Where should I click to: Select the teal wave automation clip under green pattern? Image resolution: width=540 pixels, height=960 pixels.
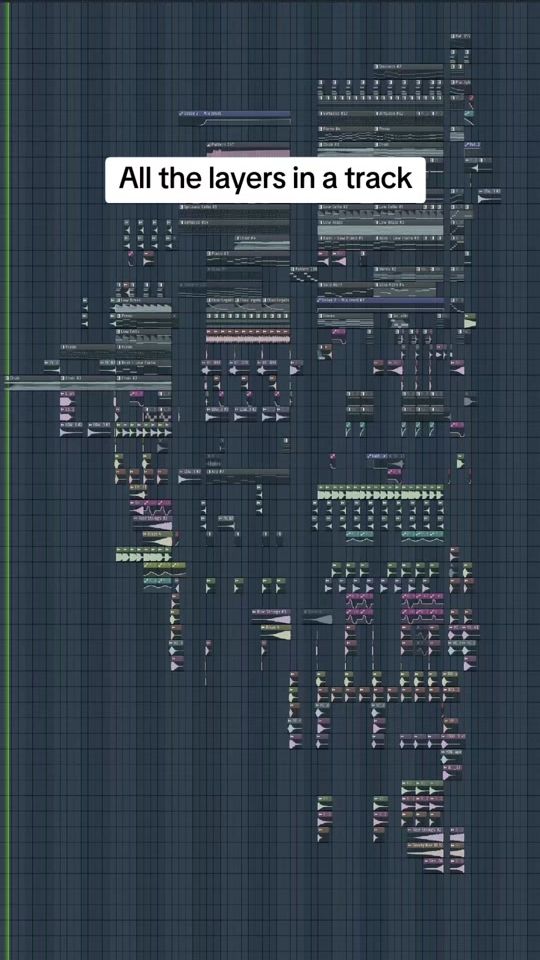click(x=359, y=537)
